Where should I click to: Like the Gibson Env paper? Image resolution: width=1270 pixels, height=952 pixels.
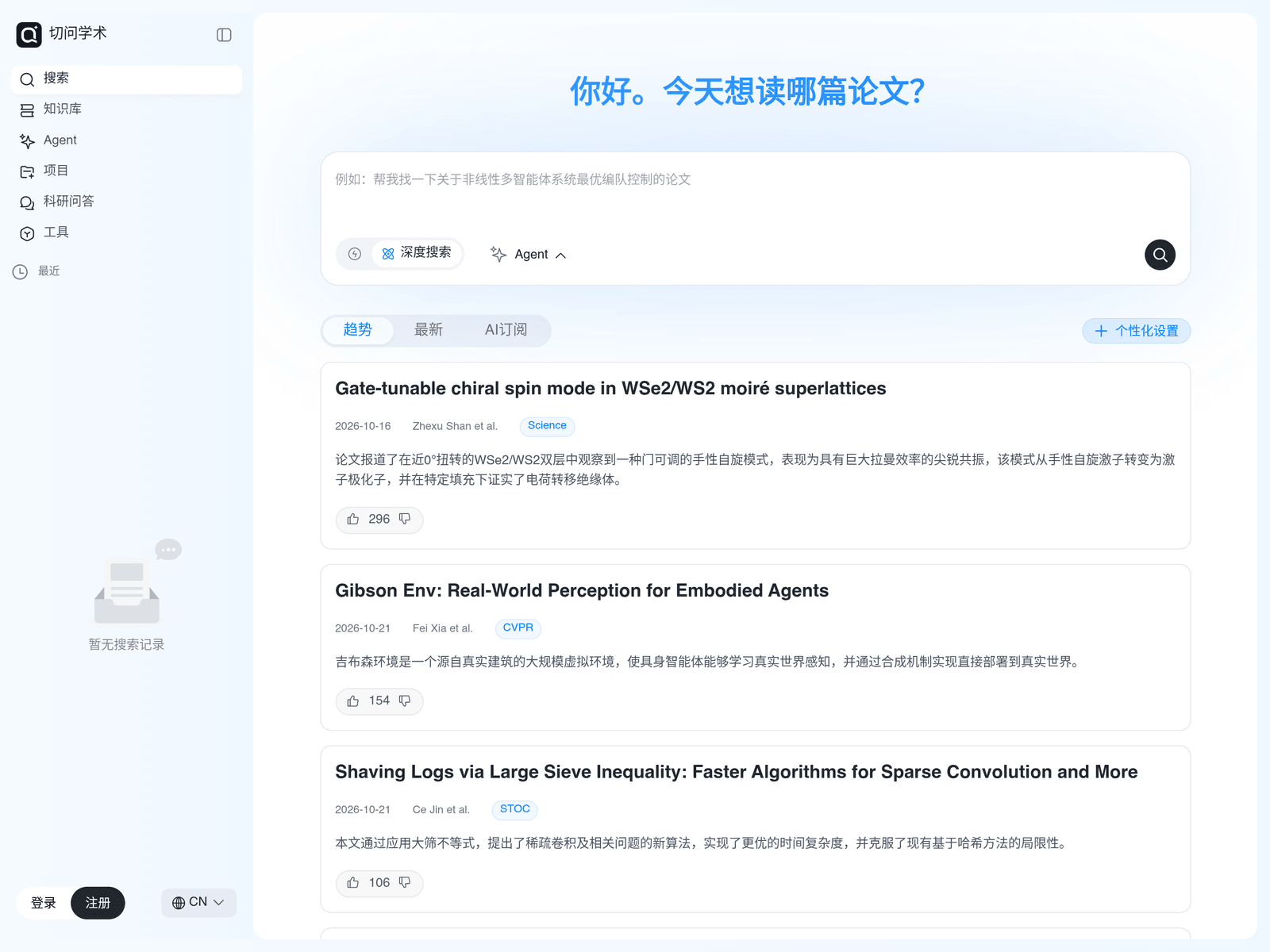point(353,701)
